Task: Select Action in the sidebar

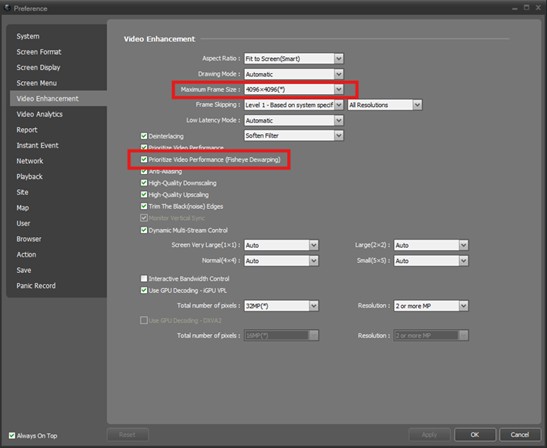Action: tap(26, 254)
